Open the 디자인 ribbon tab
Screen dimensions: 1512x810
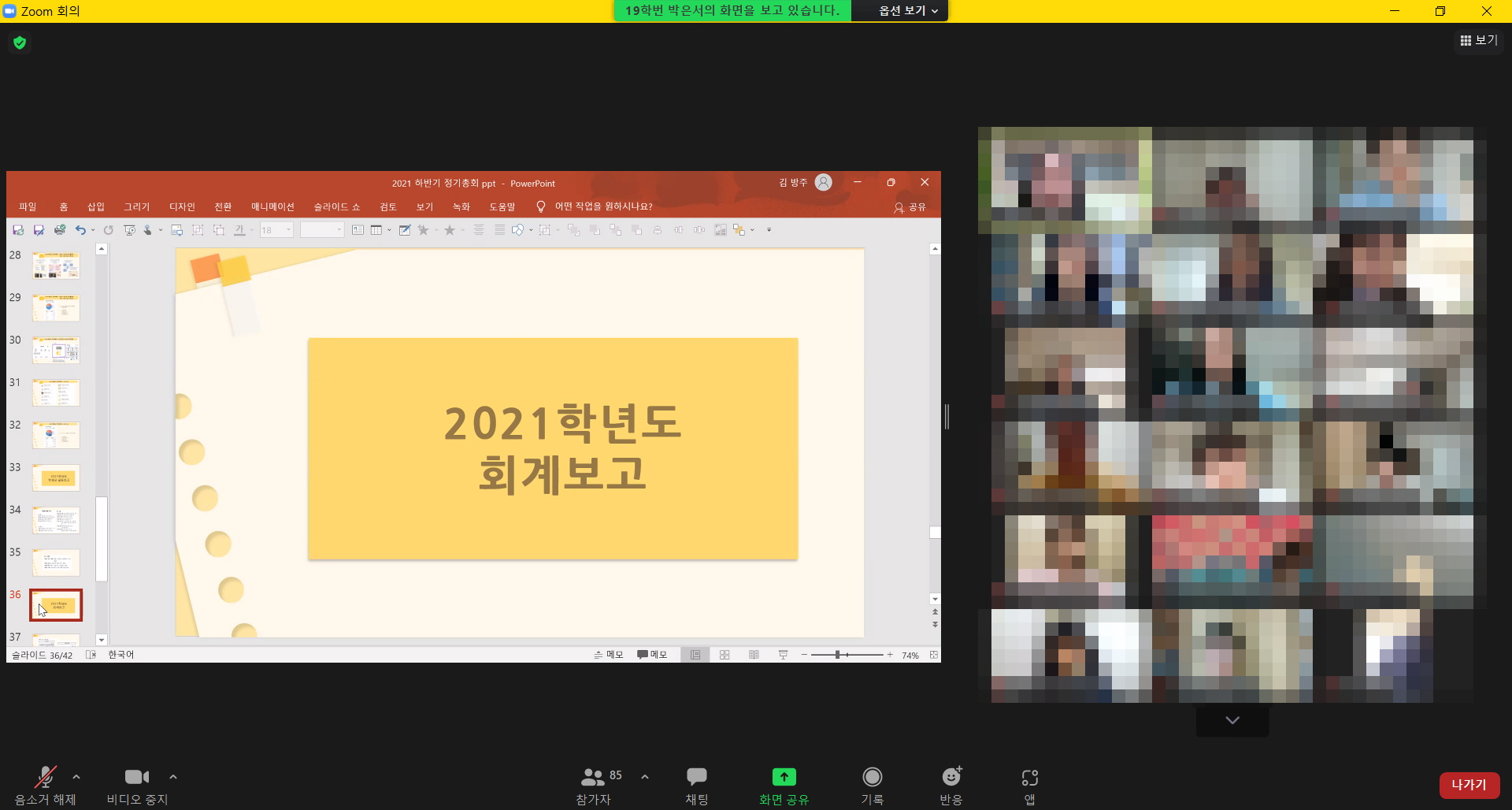coord(182,206)
